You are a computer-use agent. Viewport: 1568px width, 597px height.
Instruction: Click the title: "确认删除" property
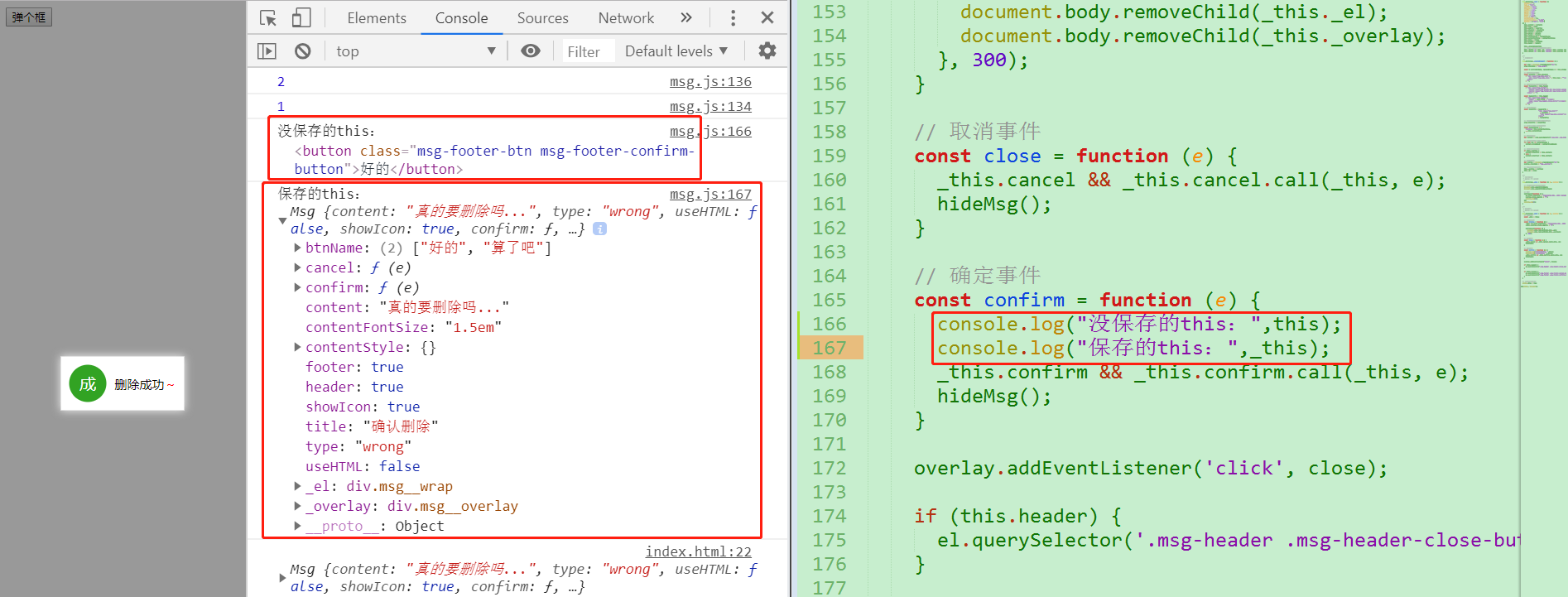(x=372, y=426)
